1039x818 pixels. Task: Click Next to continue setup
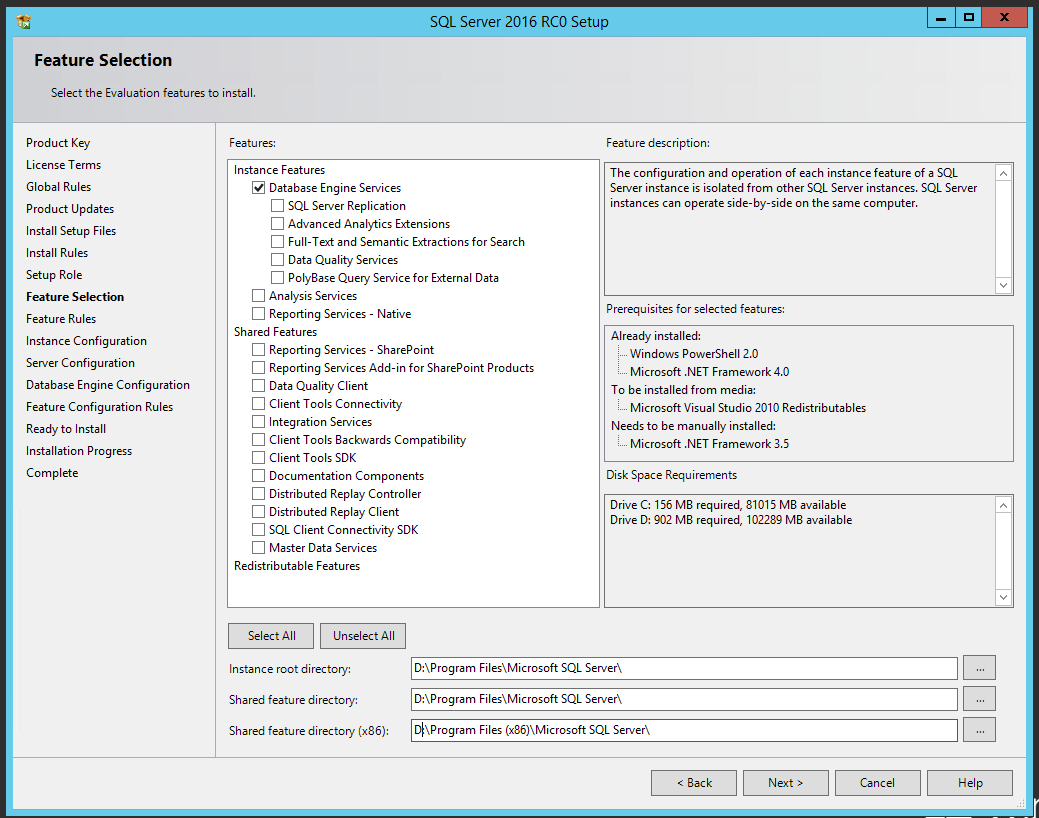(785, 782)
